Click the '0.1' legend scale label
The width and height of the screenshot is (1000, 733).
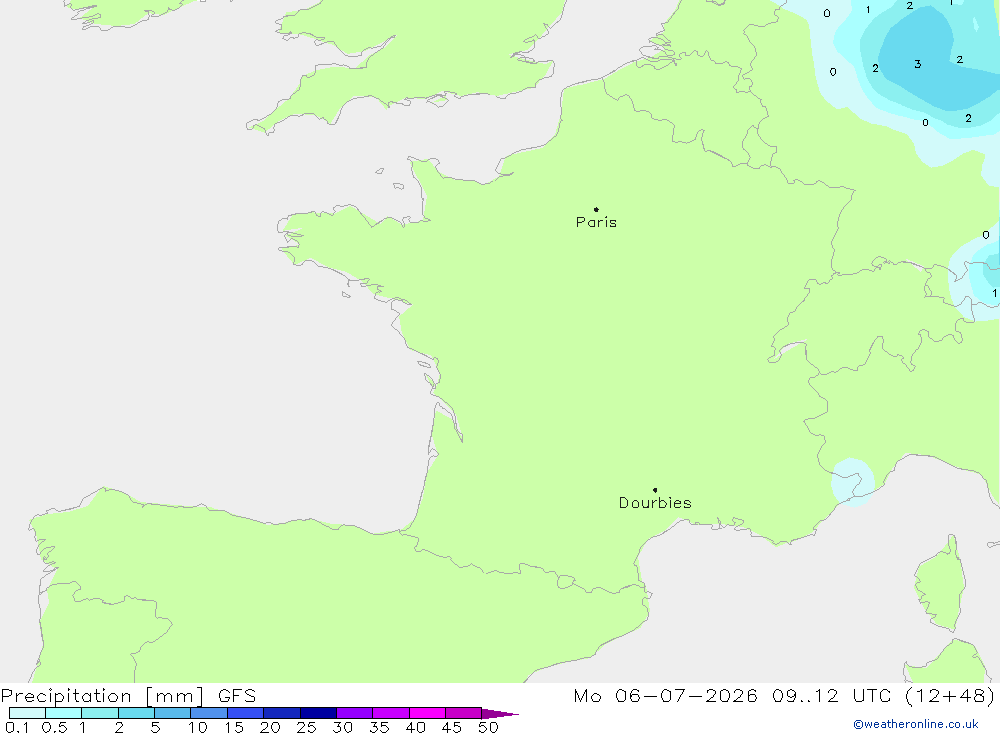click(x=17, y=727)
